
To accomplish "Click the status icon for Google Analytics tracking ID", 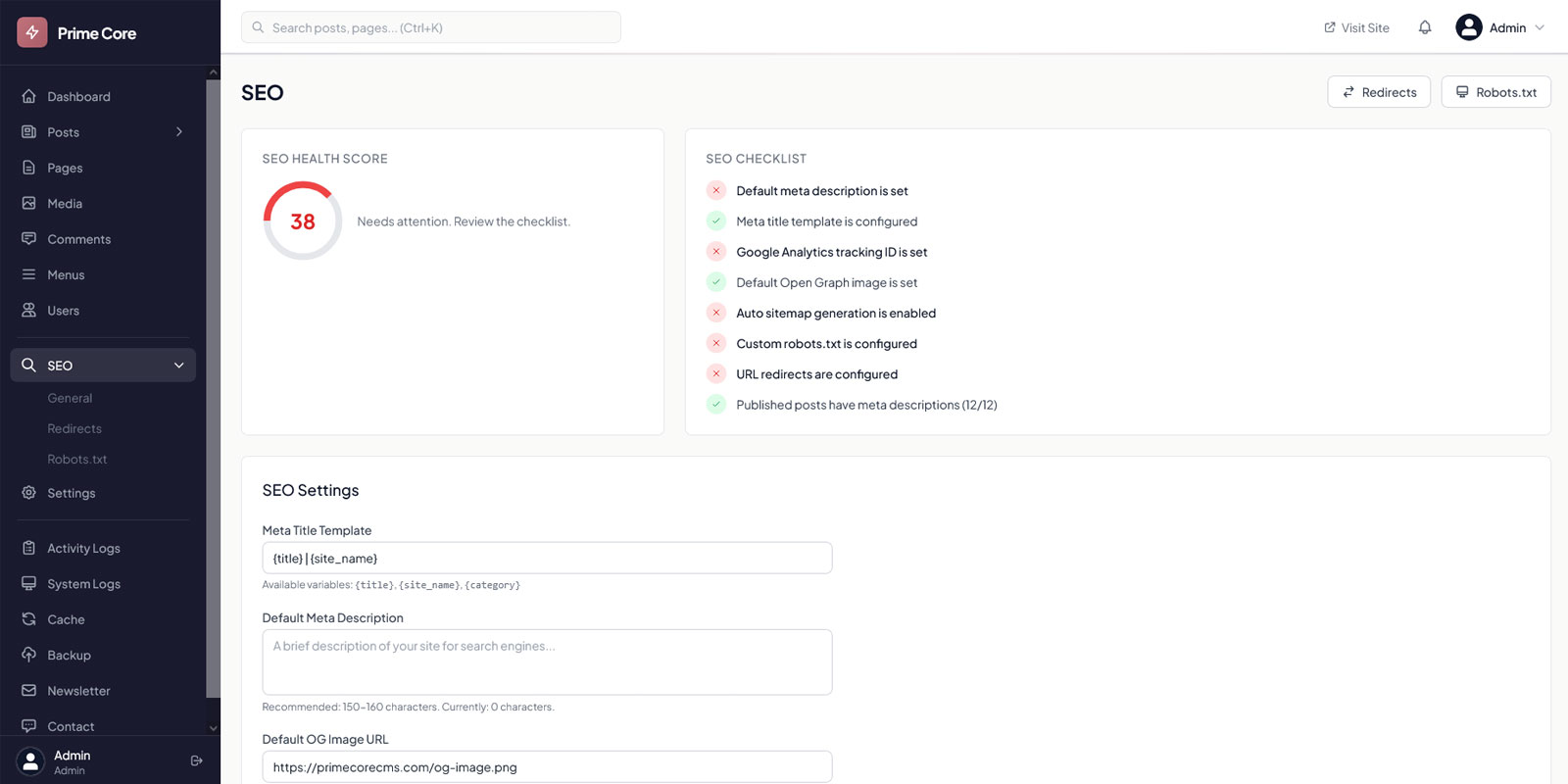I will (x=716, y=252).
